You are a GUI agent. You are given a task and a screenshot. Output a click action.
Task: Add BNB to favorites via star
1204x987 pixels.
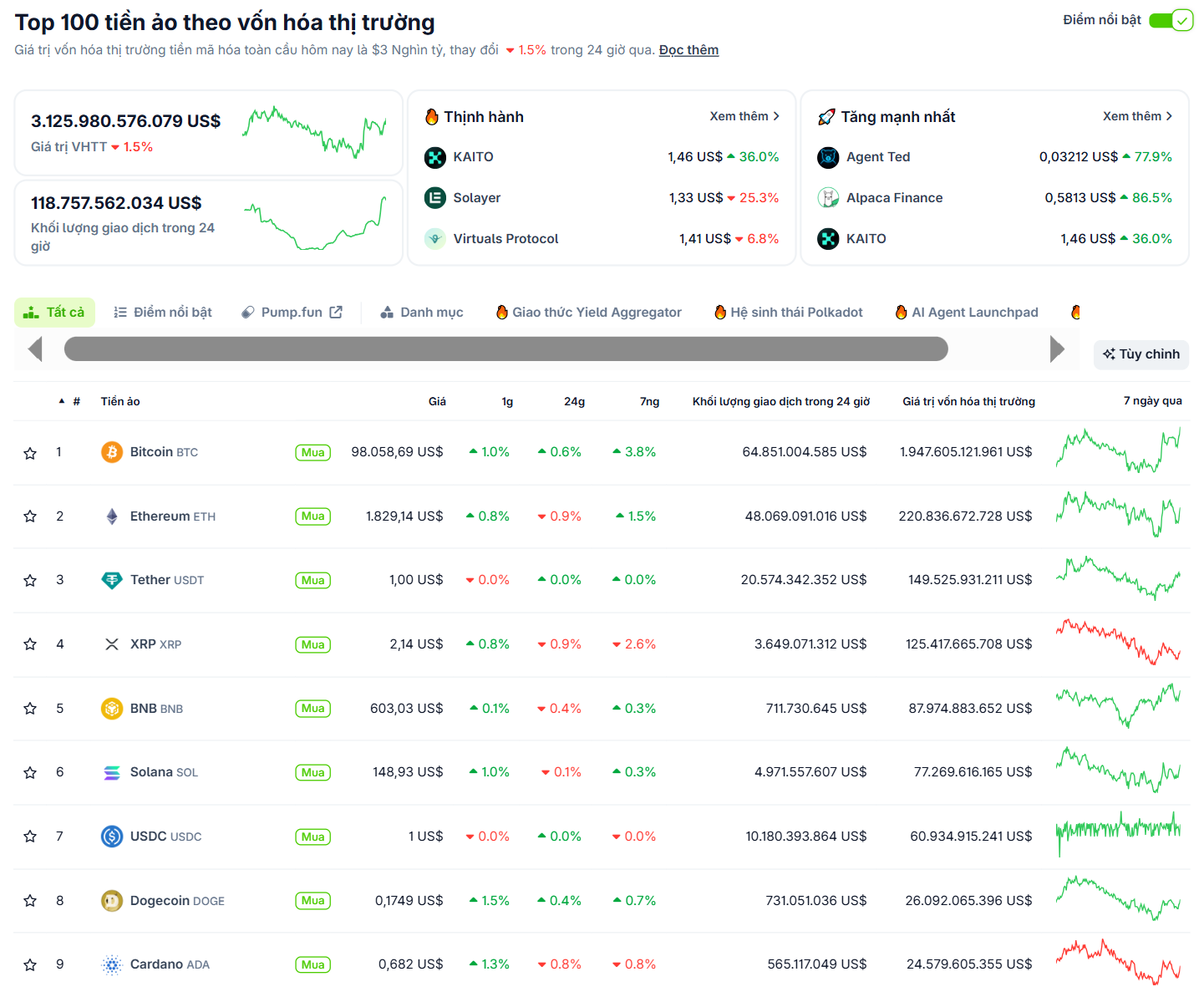pos(30,709)
